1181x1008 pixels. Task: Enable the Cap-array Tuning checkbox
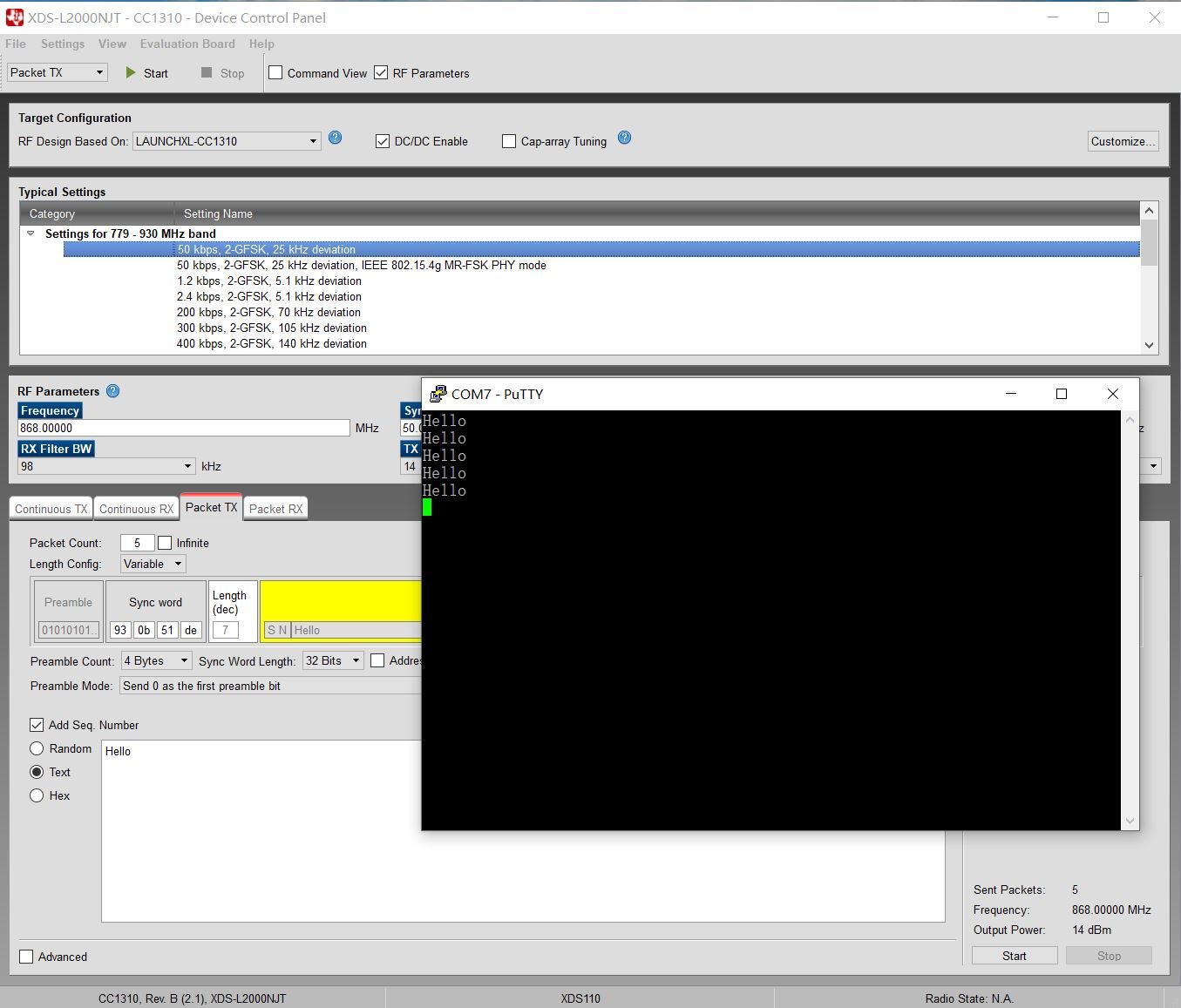coord(509,141)
